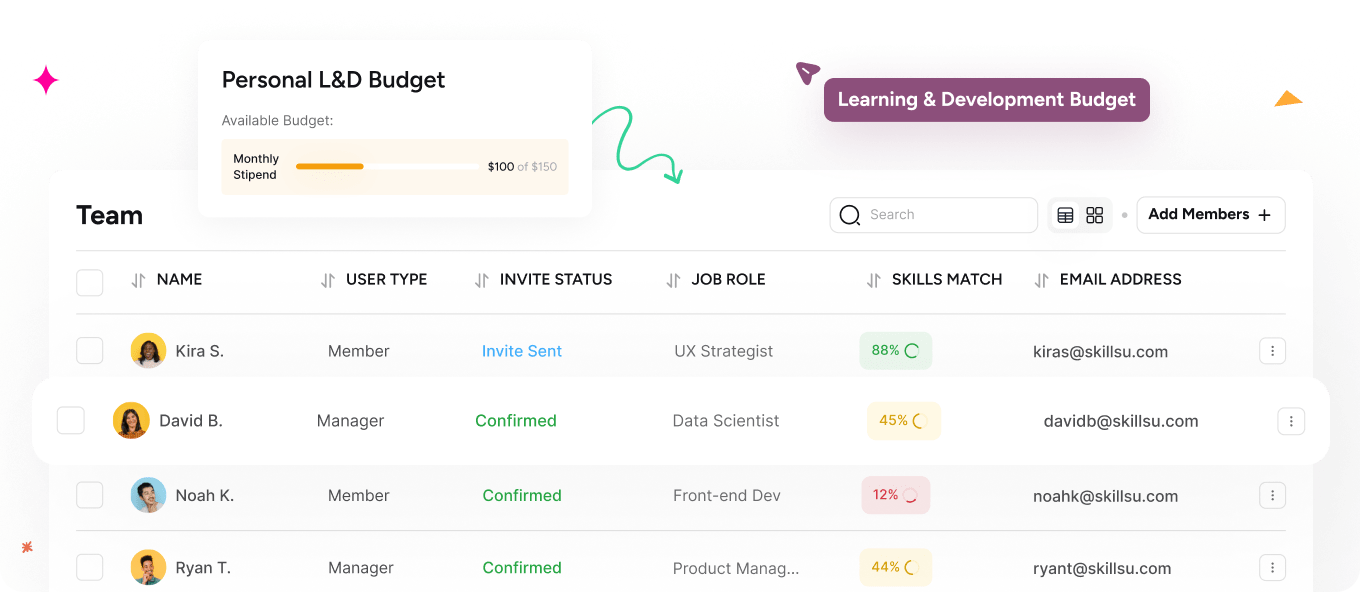The height and width of the screenshot is (592, 1360).
Task: Click the Invite Sent link for Kira
Action: [522, 351]
